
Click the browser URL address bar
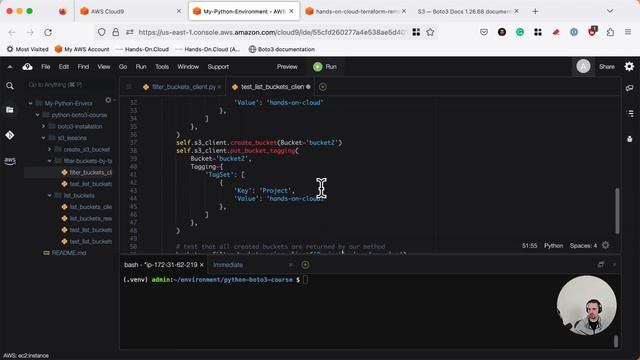pyautogui.click(x=272, y=32)
